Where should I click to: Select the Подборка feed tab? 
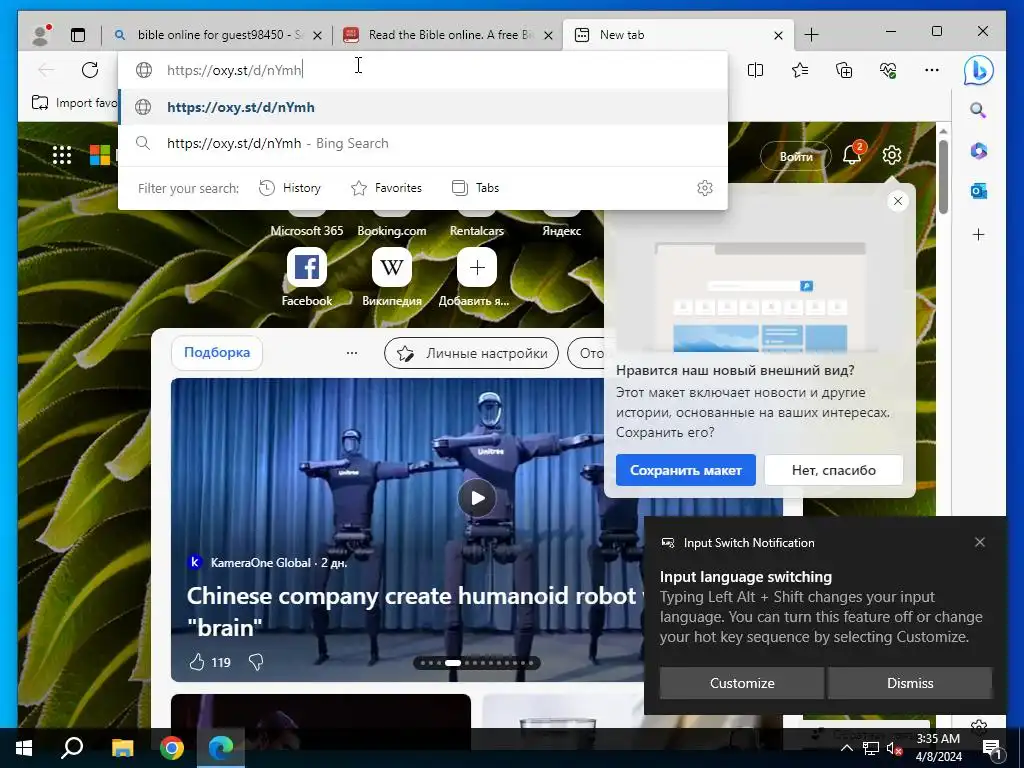217,353
